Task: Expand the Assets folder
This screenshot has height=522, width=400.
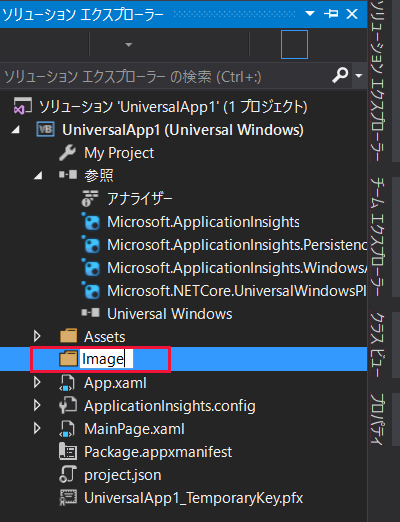Action: 37,336
